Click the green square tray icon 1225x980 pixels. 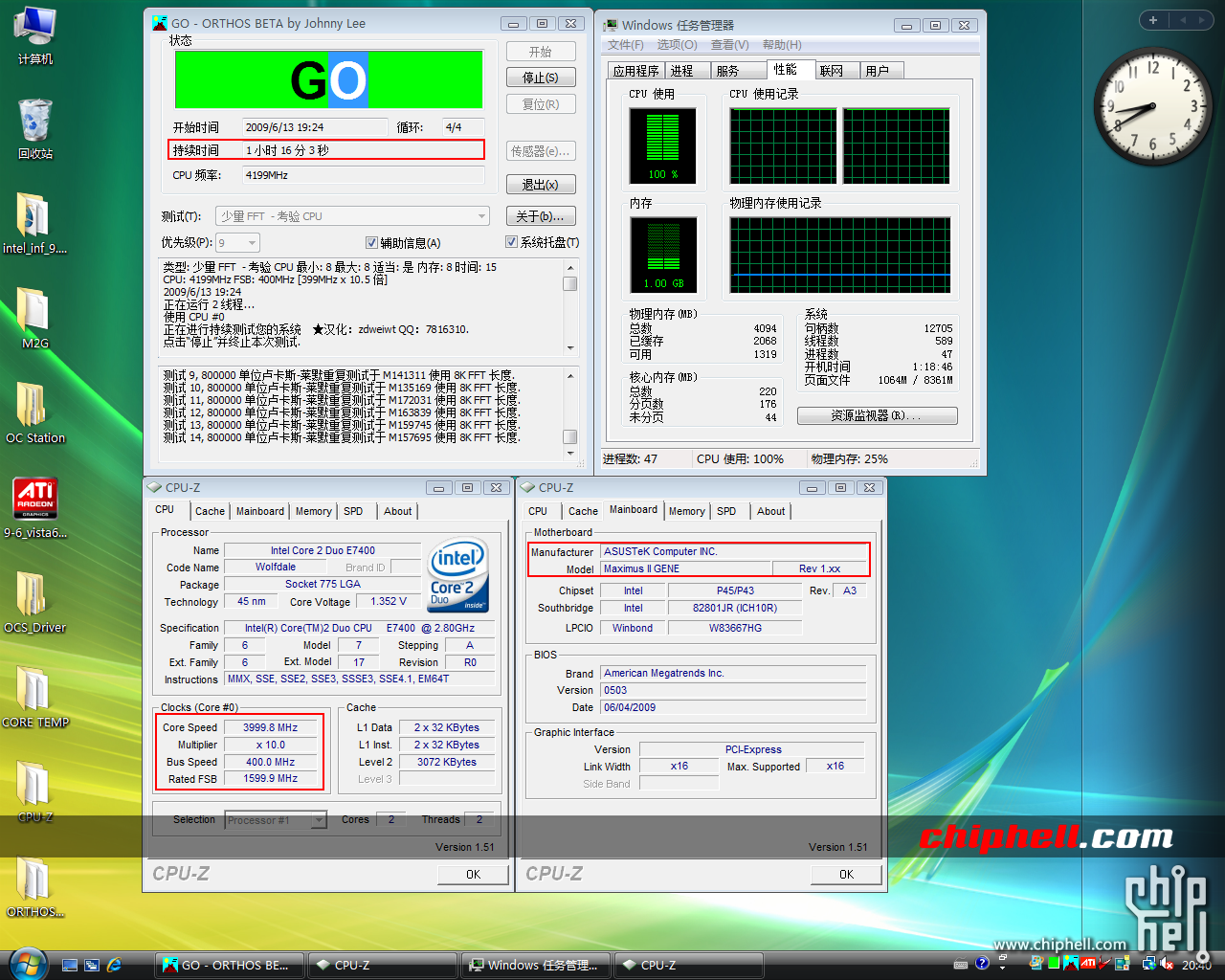point(1054,963)
